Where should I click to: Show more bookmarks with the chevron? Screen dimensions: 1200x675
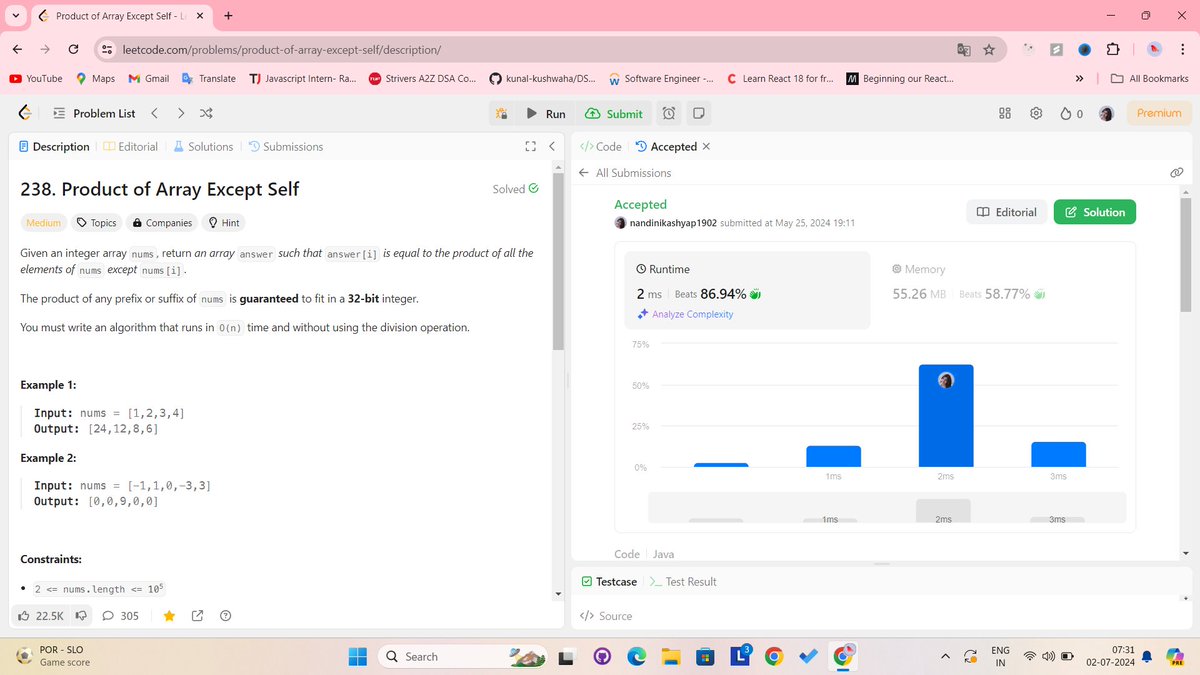[x=1079, y=79]
